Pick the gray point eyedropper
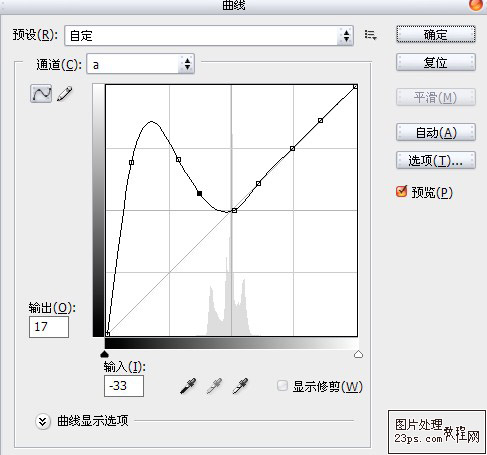The image size is (487, 455). tap(214, 386)
